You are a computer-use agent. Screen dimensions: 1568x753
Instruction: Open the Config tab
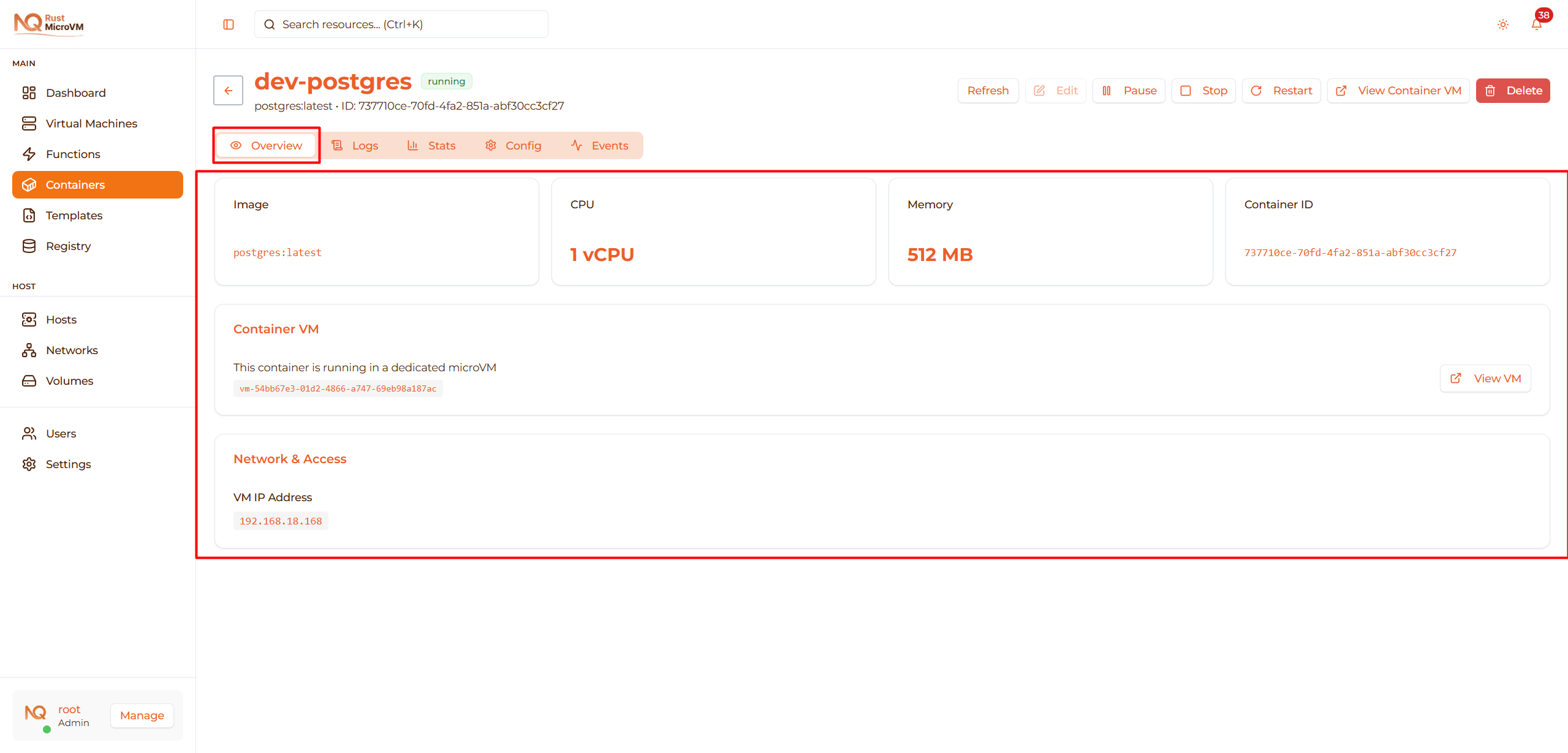point(513,145)
